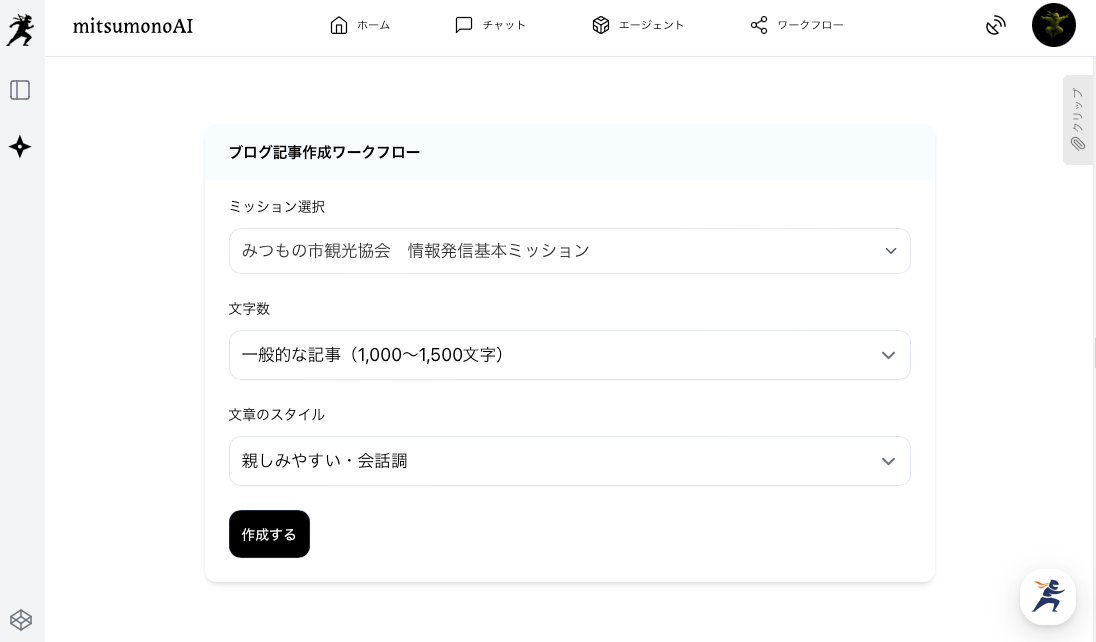Click the running ninja logo icon
Screen dimensions: 1096x642
coord(20,29)
